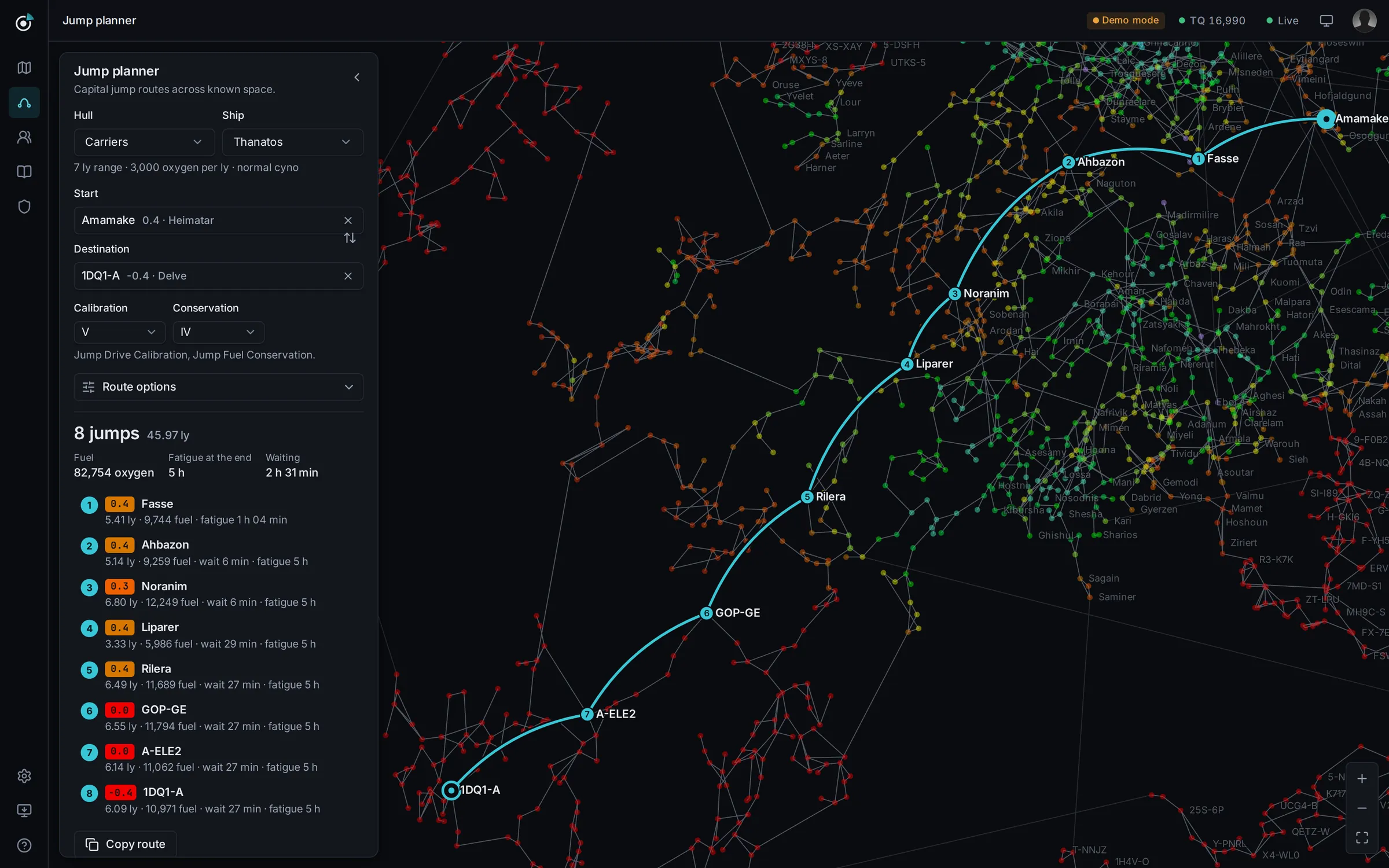Select the A-ELE2 row in route list

click(218, 759)
